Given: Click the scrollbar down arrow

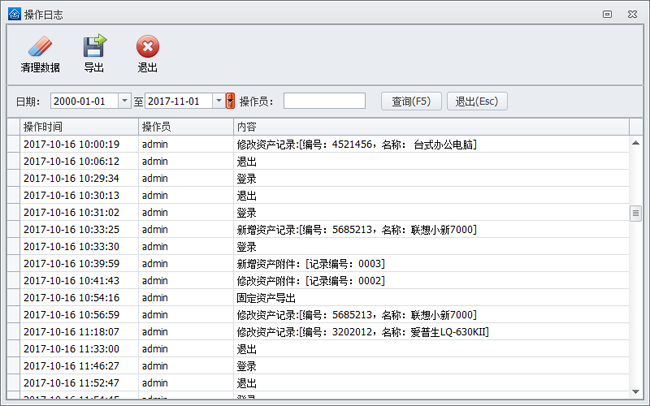Looking at the screenshot, I should 635,390.
